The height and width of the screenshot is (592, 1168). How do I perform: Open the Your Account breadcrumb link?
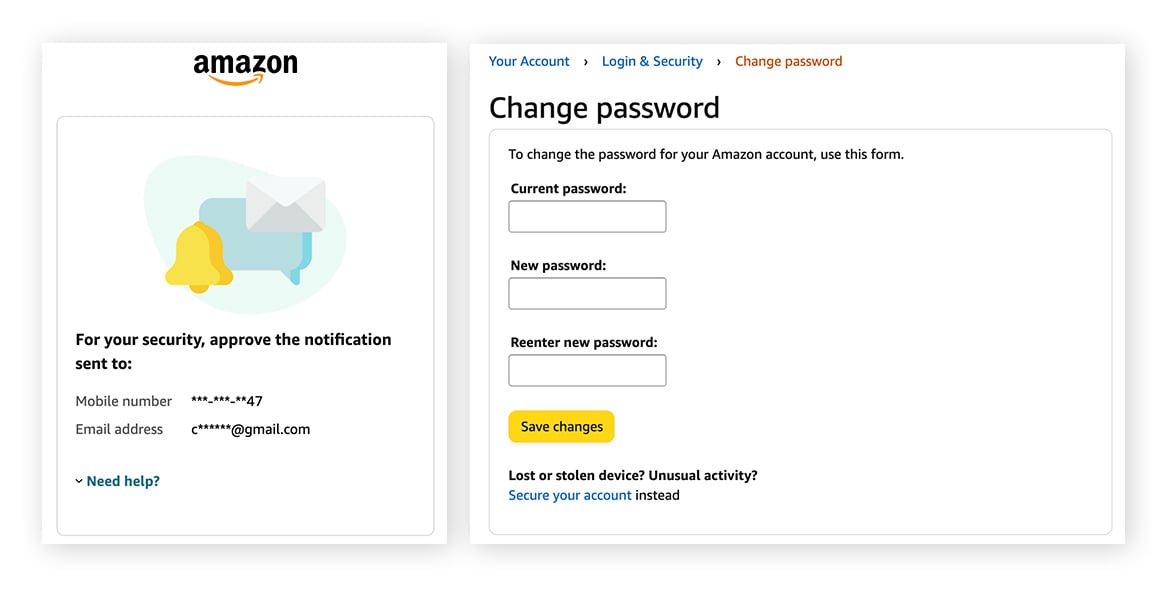click(x=529, y=61)
